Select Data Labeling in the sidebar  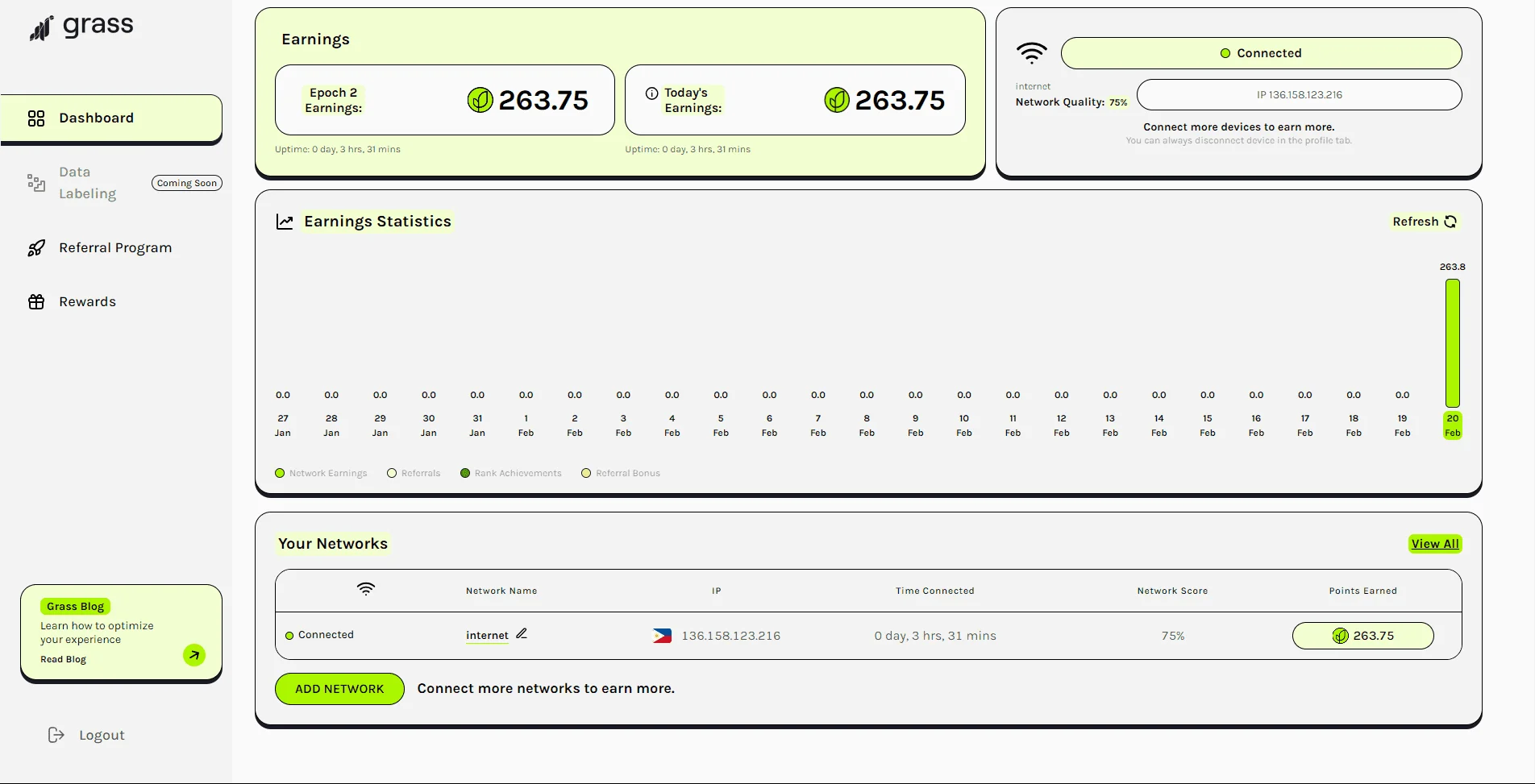click(x=88, y=183)
